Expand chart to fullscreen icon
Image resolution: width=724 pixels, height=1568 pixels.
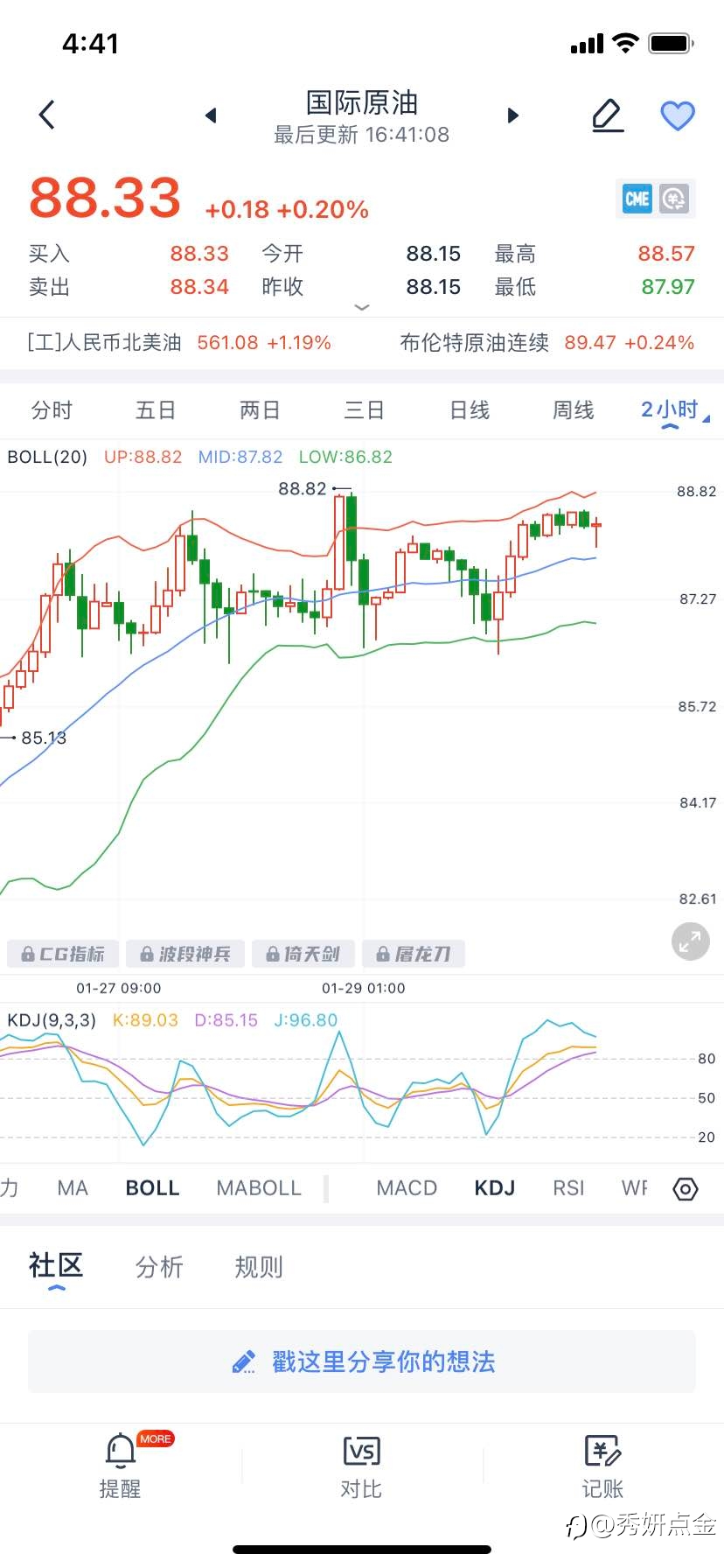690,941
